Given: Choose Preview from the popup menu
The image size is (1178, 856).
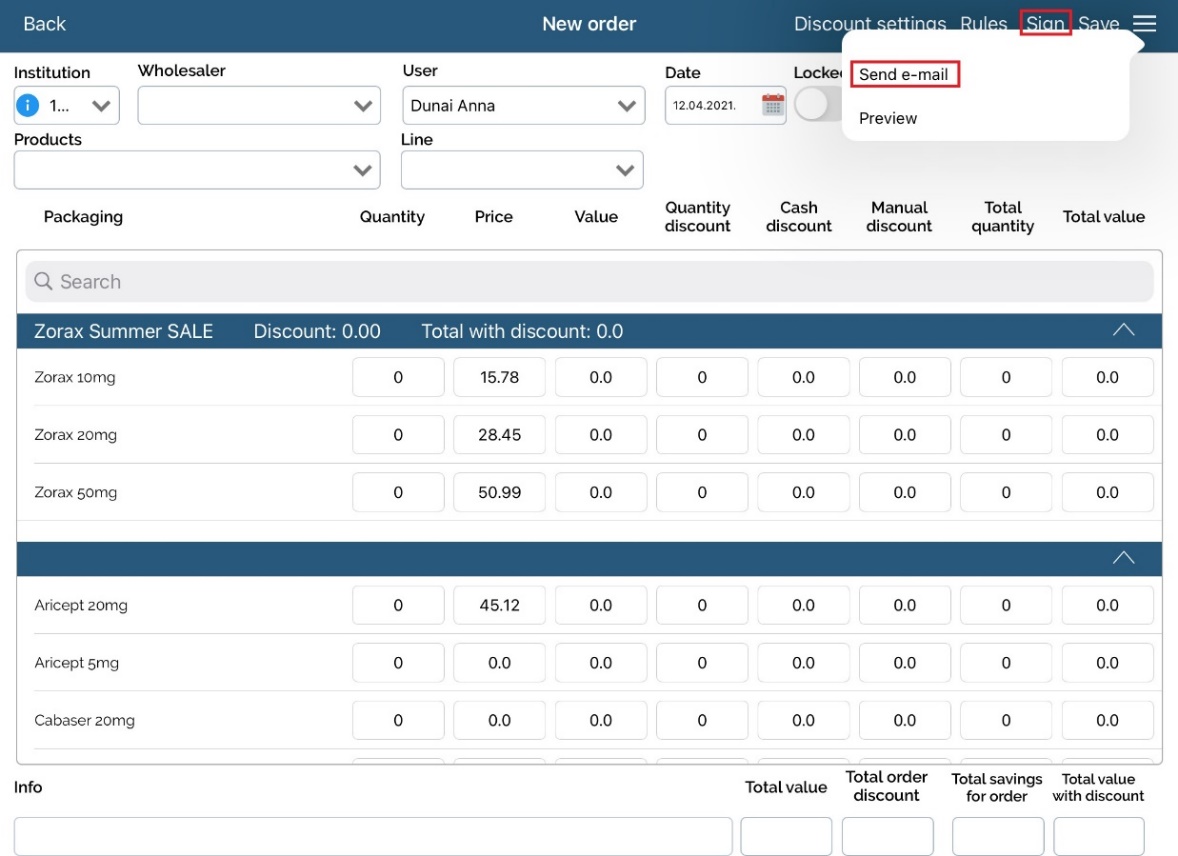Looking at the screenshot, I should 888,118.
